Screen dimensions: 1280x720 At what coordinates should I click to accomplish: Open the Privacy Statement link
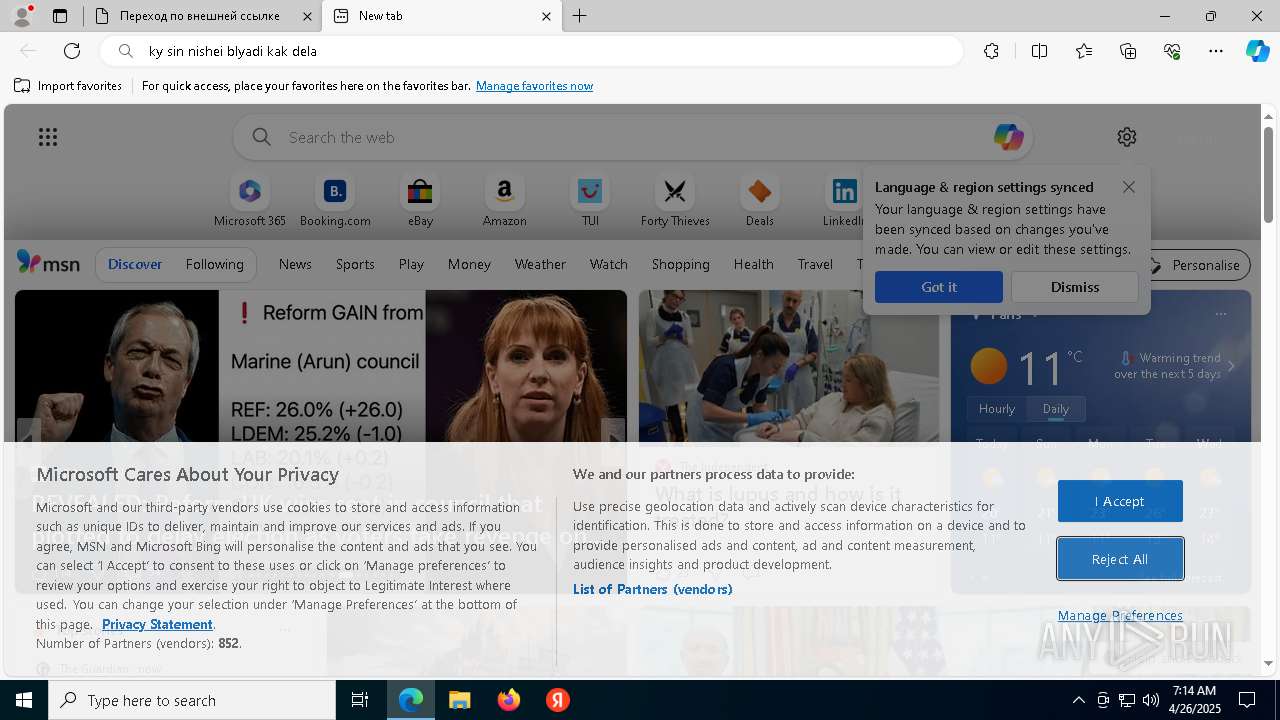(157, 624)
